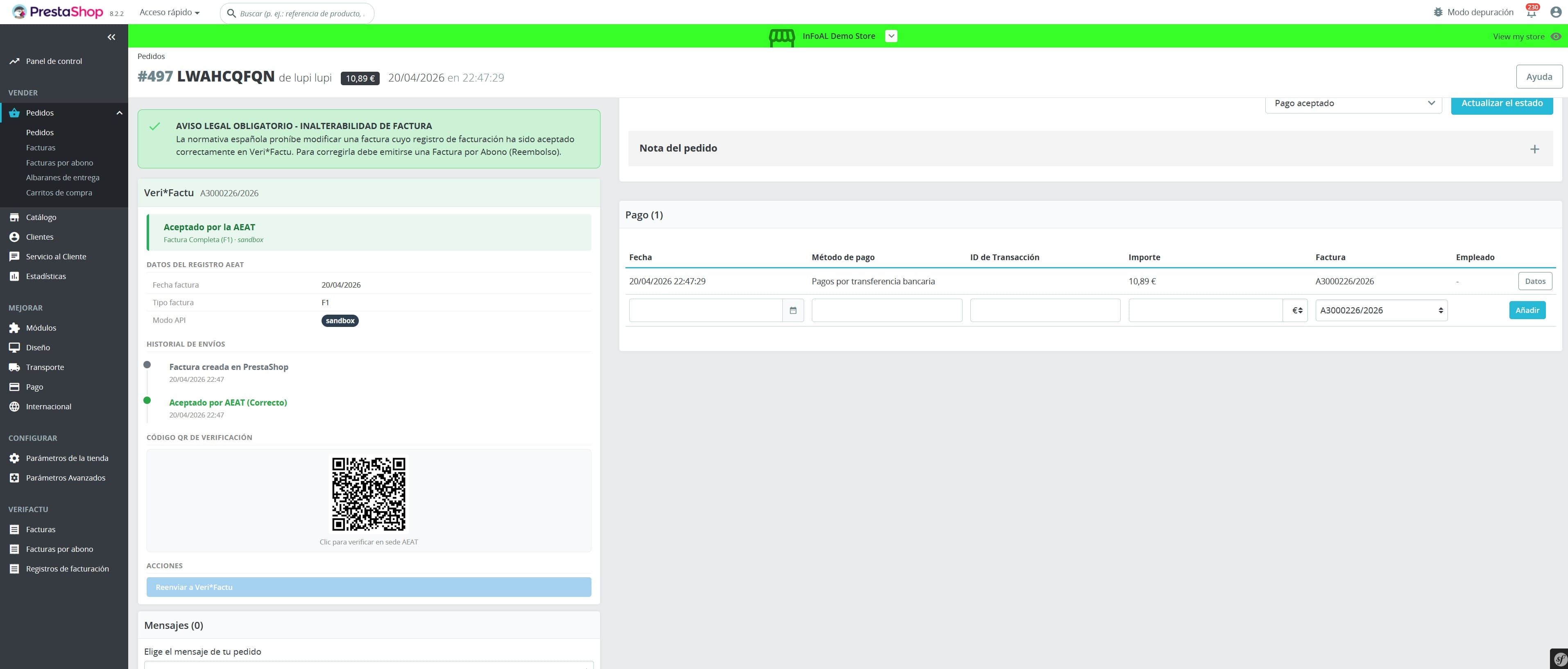Open Registros de facturación from the sidebar
The image size is (1568, 669).
(x=68, y=568)
